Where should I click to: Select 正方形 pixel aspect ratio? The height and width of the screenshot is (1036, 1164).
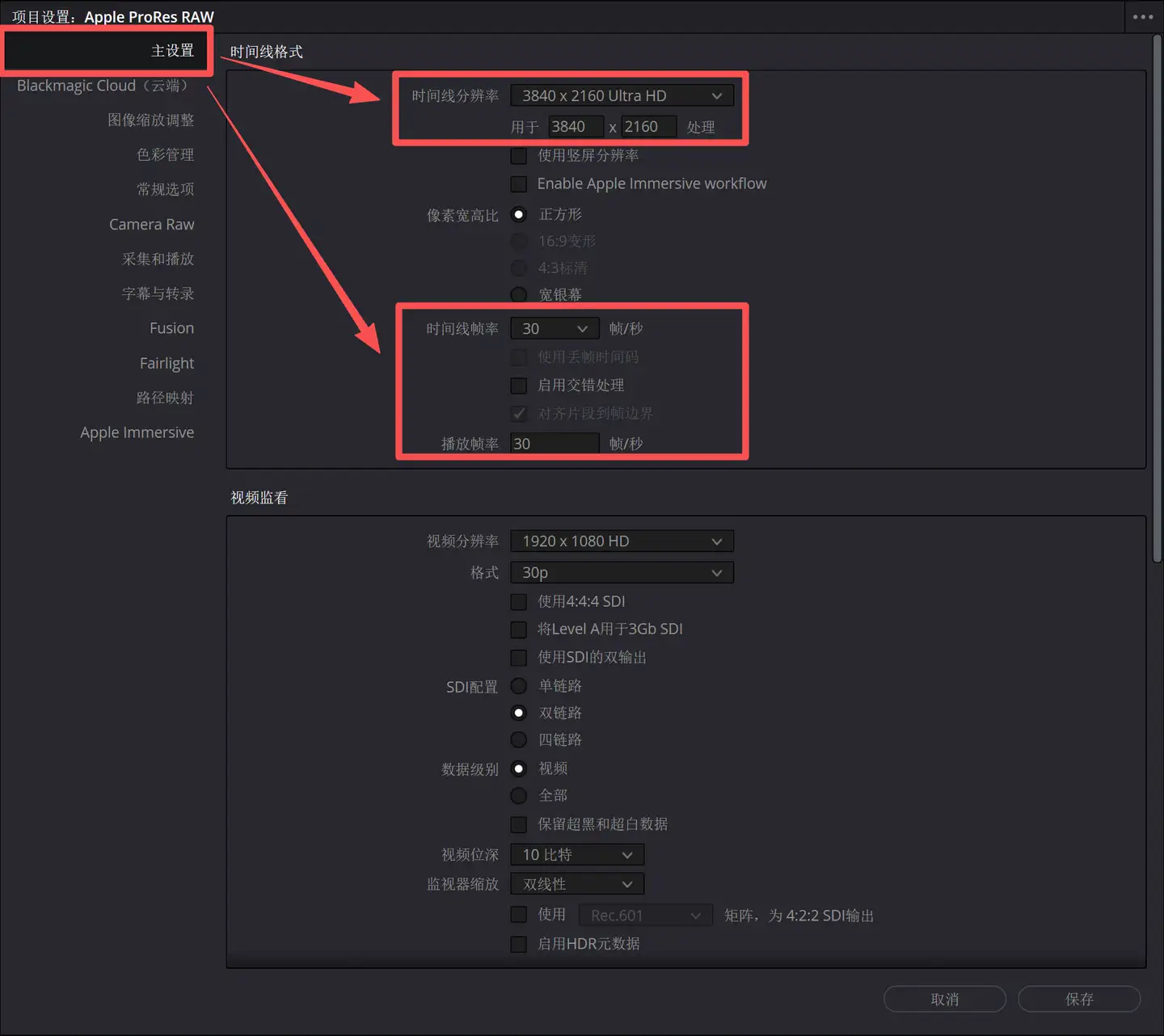(x=519, y=215)
